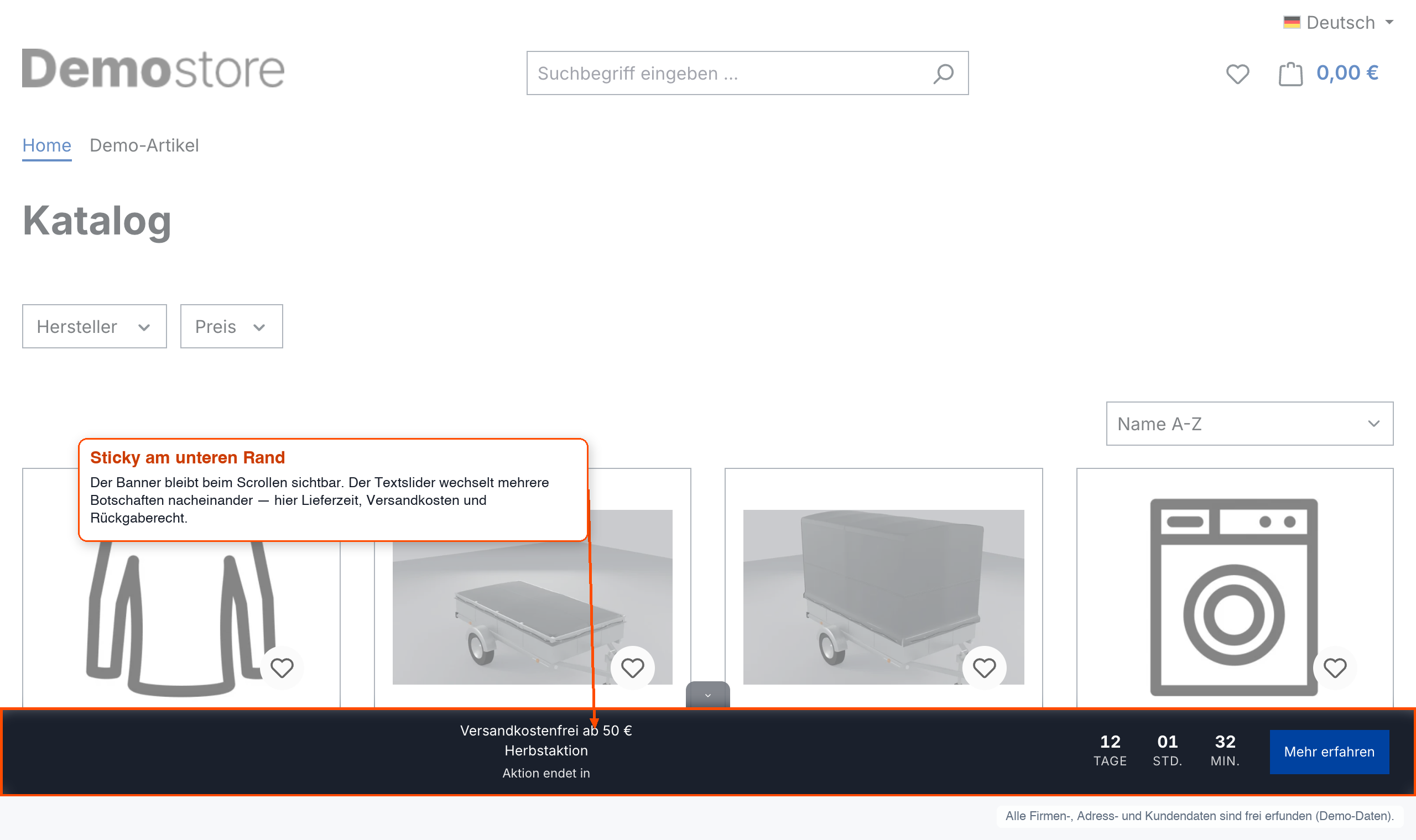Click the Katalog heading
1416x840 pixels.
click(x=97, y=221)
